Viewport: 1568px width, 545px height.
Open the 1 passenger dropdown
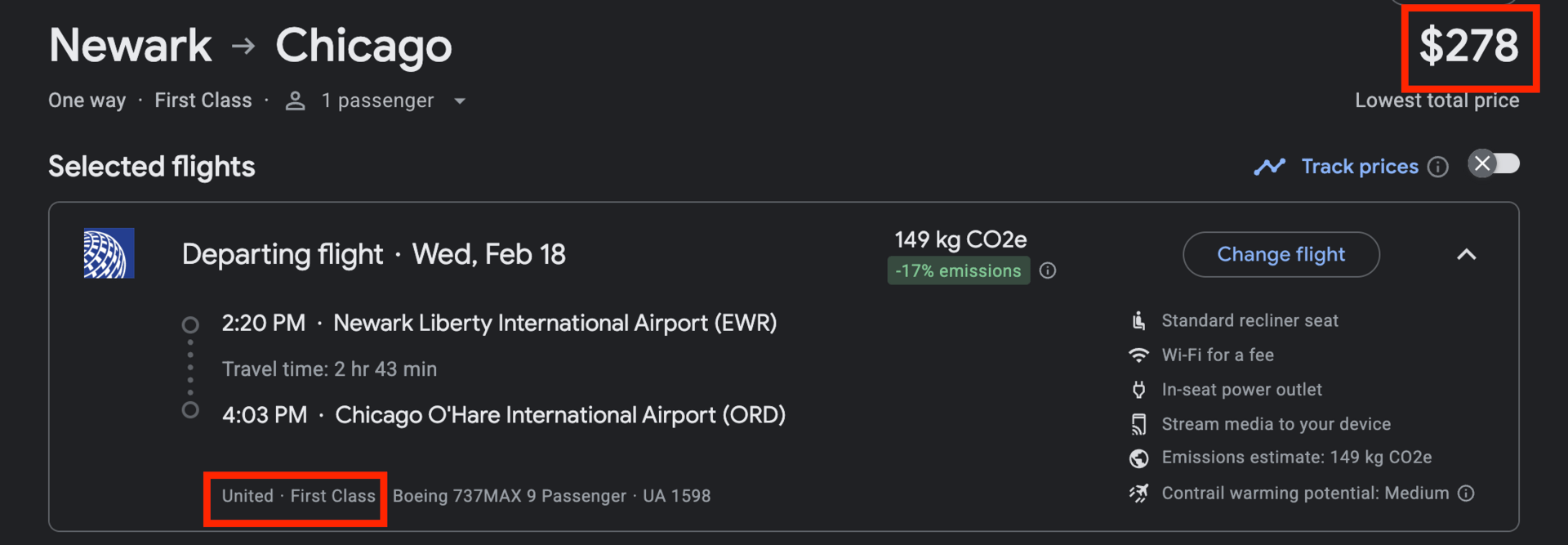pos(460,101)
